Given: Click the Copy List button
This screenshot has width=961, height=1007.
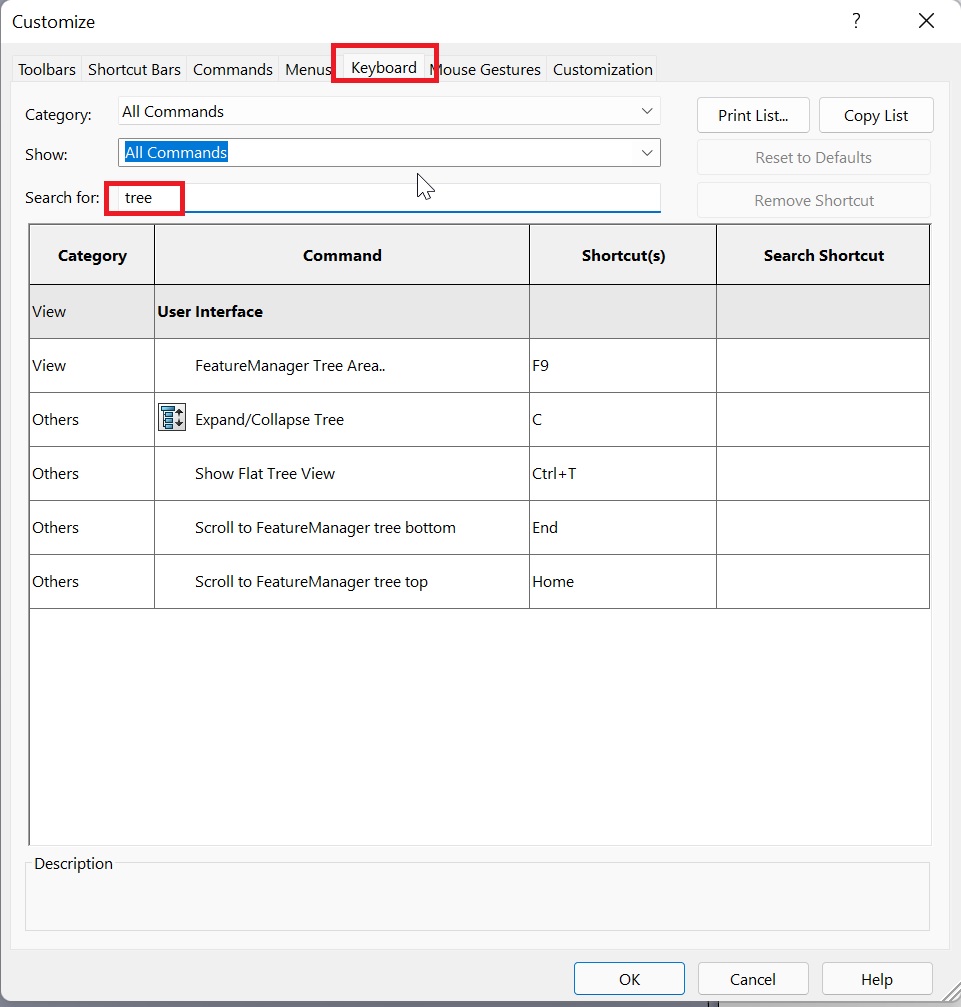Looking at the screenshot, I should click(876, 116).
